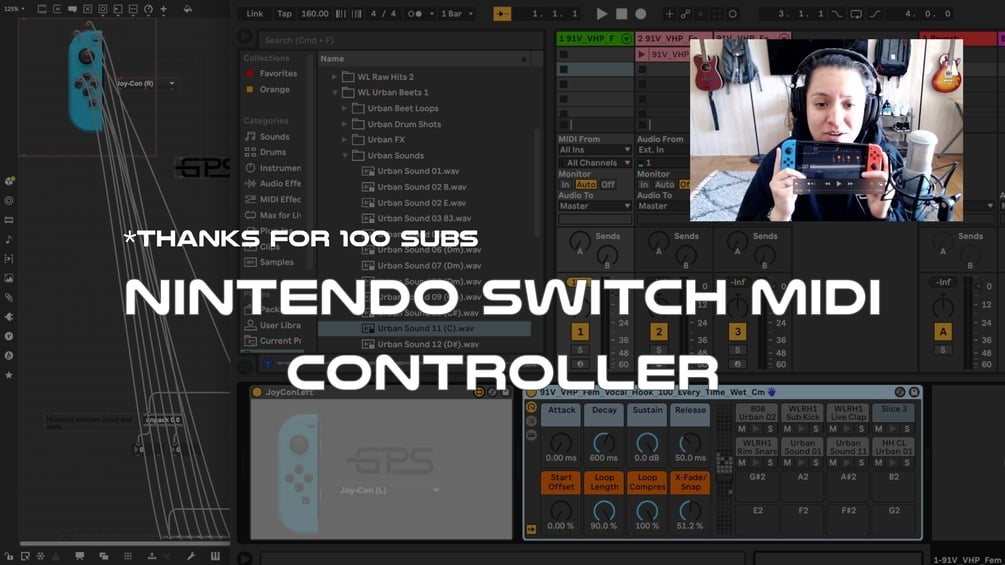This screenshot has height=565, width=1005.
Task: Toggle the Follow playback yellow button
Action: (x=502, y=13)
